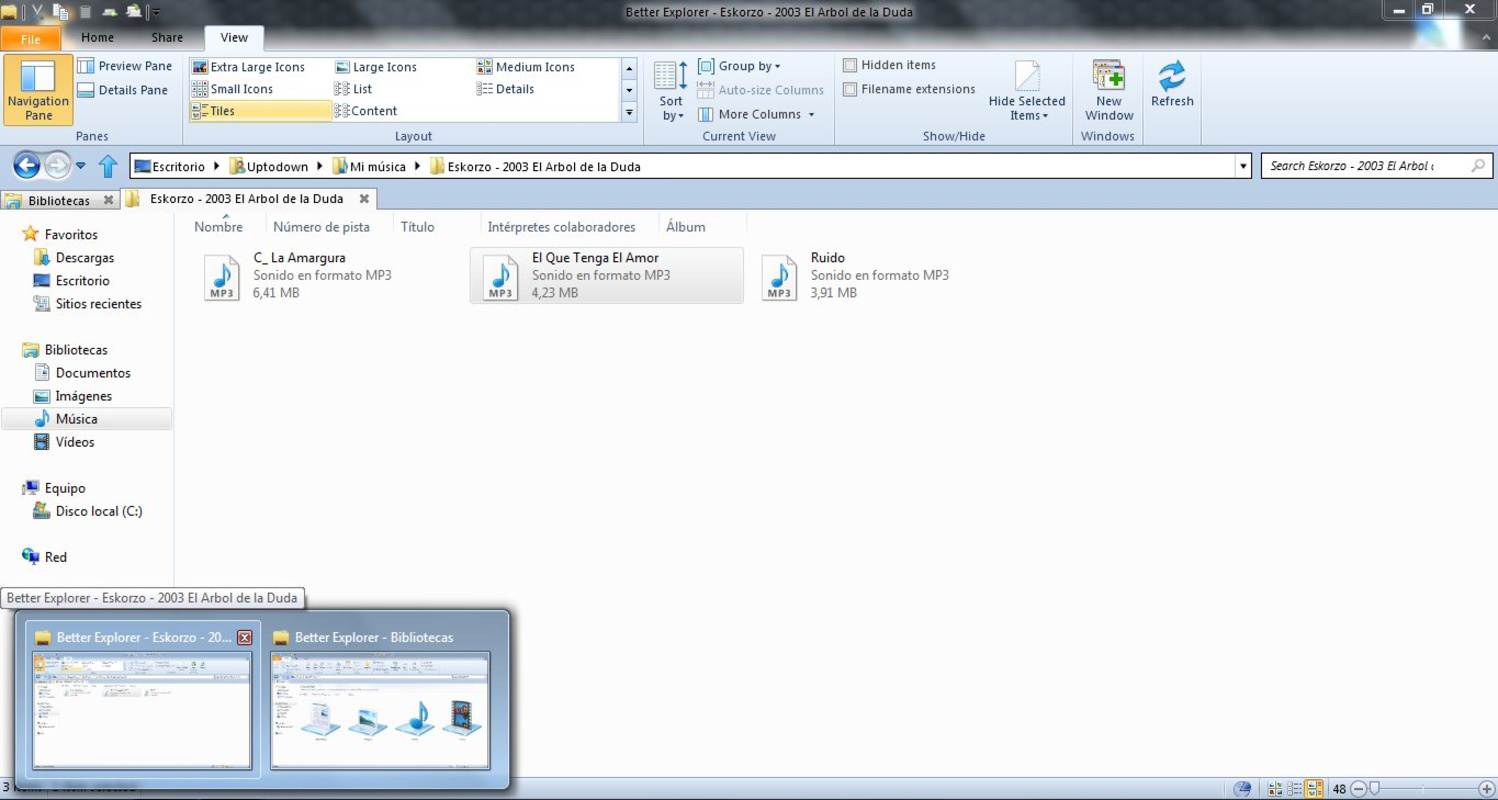Select the Ruido MP3 file

(x=885, y=275)
